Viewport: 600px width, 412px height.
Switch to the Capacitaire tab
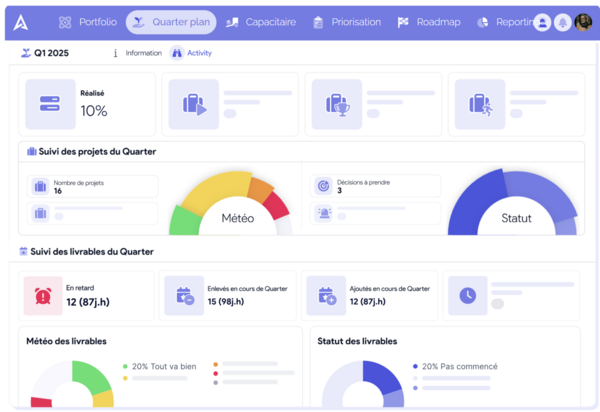(x=260, y=22)
